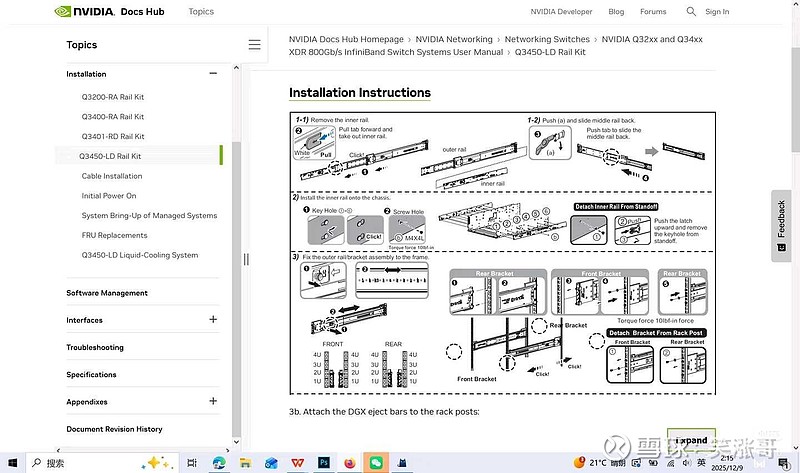Viewport: 800px width, 473px height.
Task: Click the sidebar scroll down arrow
Action: click(x=236, y=442)
